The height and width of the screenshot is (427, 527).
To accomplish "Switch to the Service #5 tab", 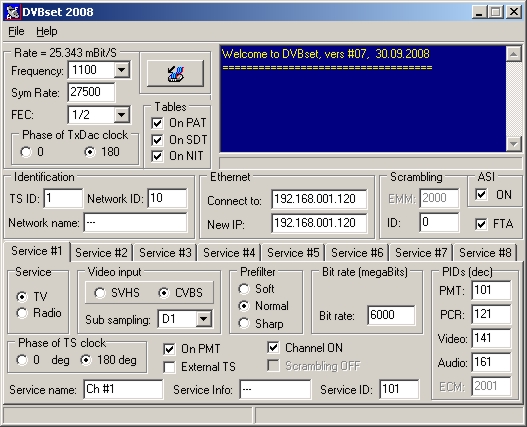I will 293,253.
